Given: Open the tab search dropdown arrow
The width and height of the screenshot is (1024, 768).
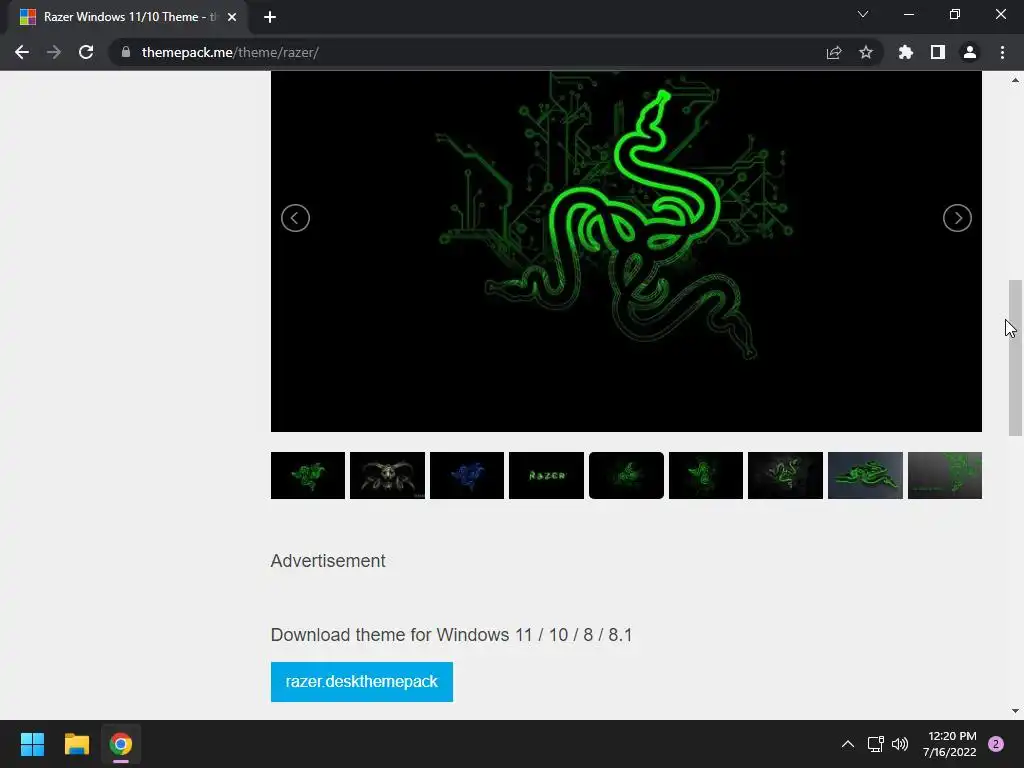Looking at the screenshot, I should [863, 14].
